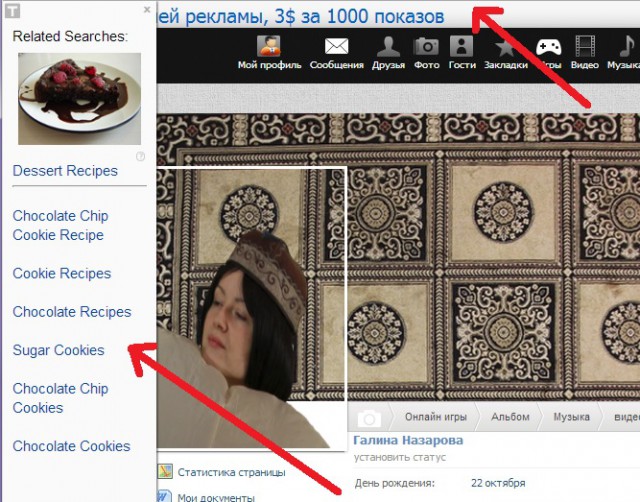Select the Sugar Cookies link

58,350
